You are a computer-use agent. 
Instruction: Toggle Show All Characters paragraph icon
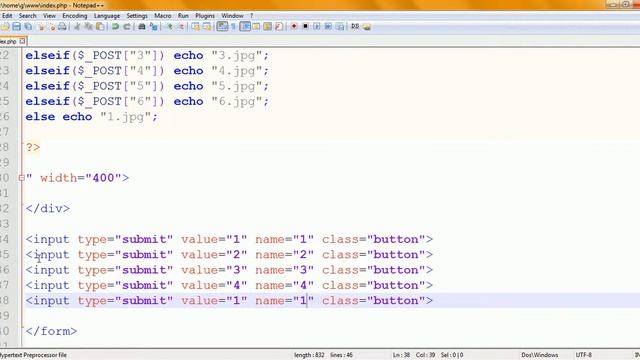pos(233,27)
